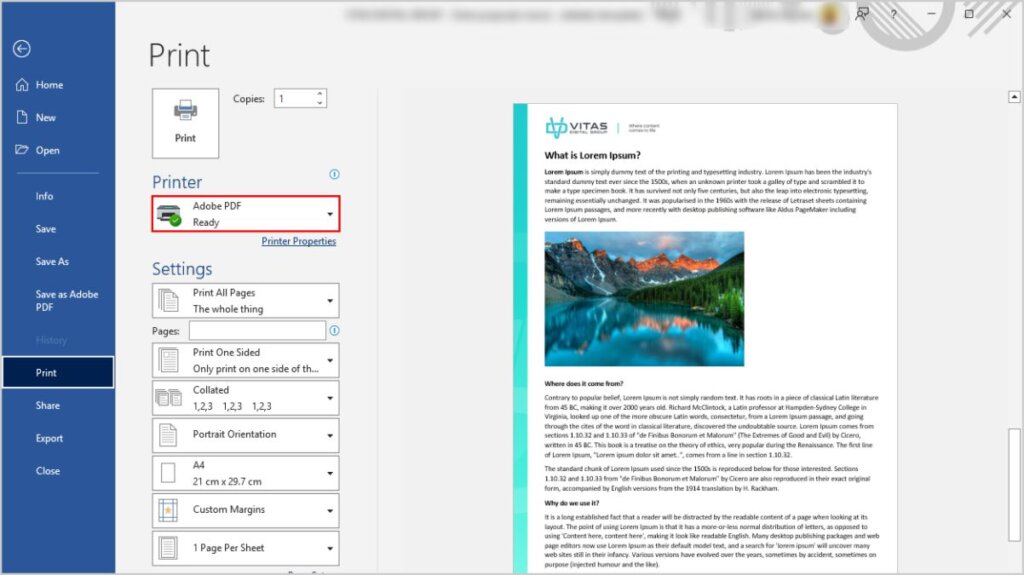This screenshot has width=1024, height=575.
Task: Click the 'Copies:' label
Action: click(249, 99)
